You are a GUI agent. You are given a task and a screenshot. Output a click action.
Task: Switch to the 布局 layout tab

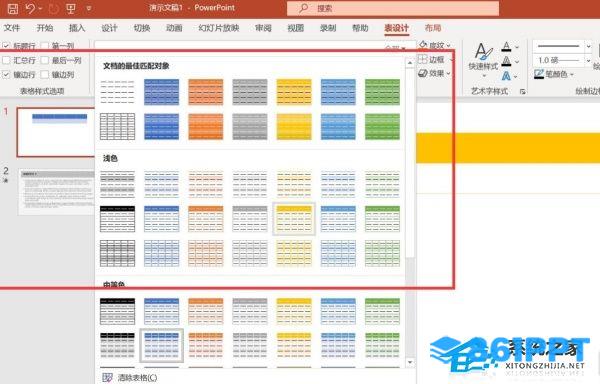(433, 28)
